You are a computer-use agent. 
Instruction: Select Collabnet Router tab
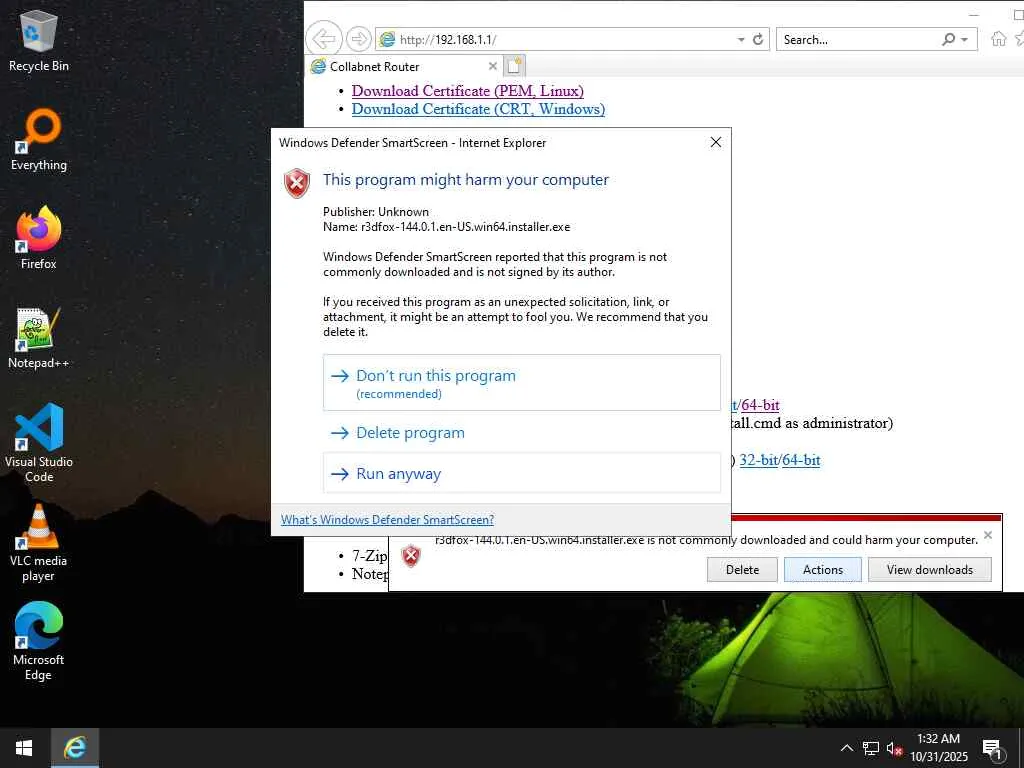(404, 66)
